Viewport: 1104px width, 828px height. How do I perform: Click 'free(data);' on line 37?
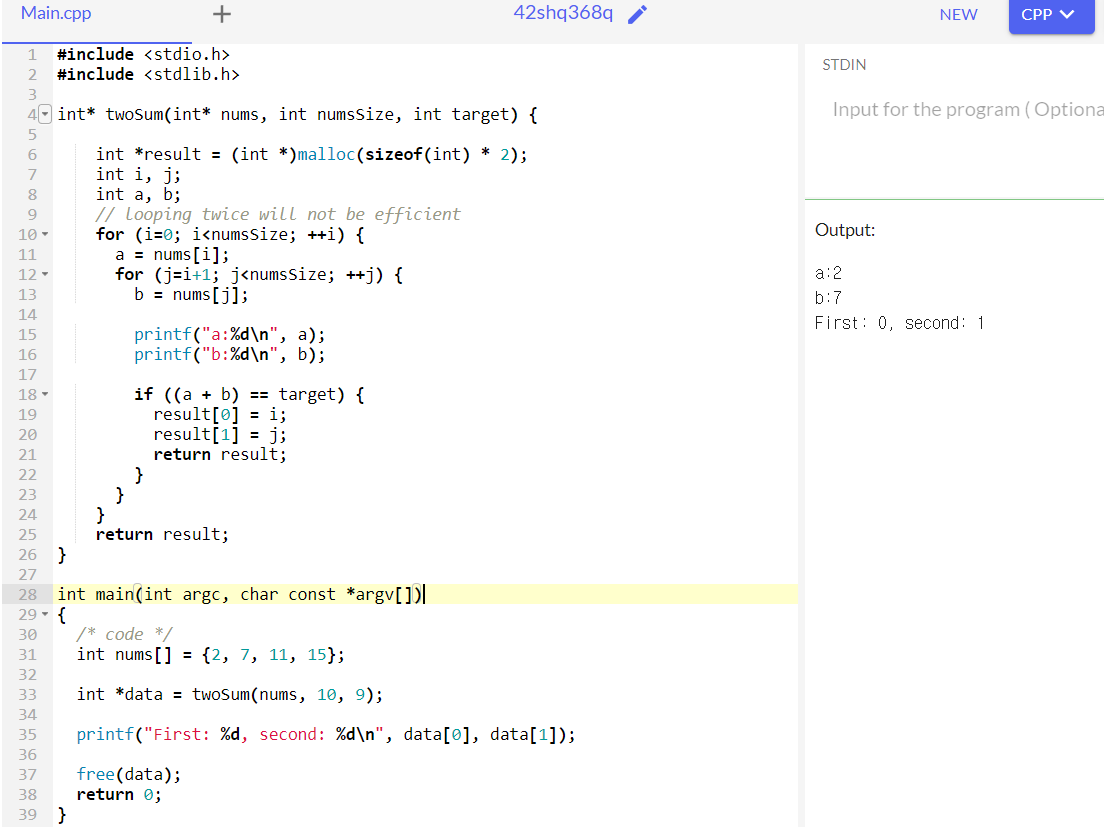pyautogui.click(x=128, y=774)
